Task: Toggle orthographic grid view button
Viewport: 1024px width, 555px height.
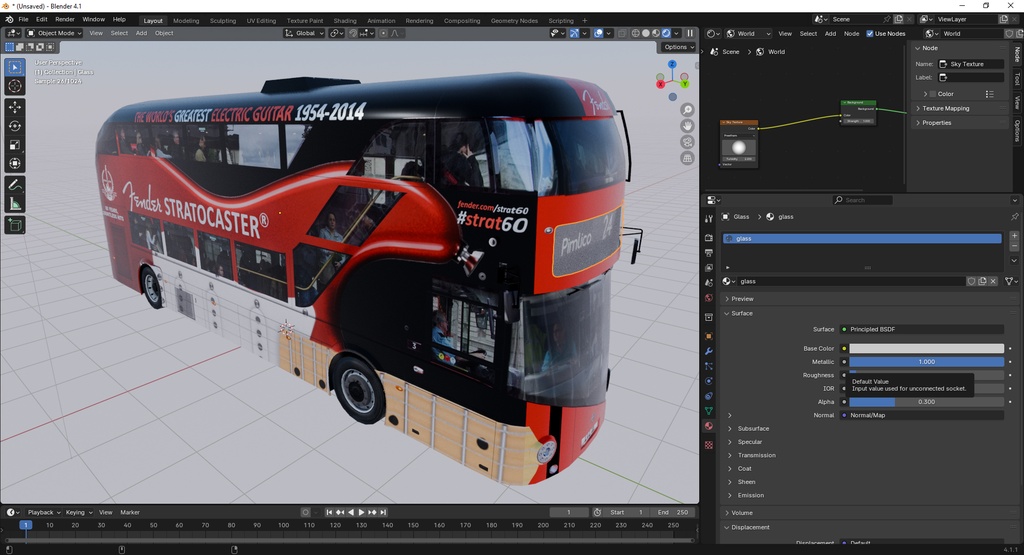Action: point(687,158)
